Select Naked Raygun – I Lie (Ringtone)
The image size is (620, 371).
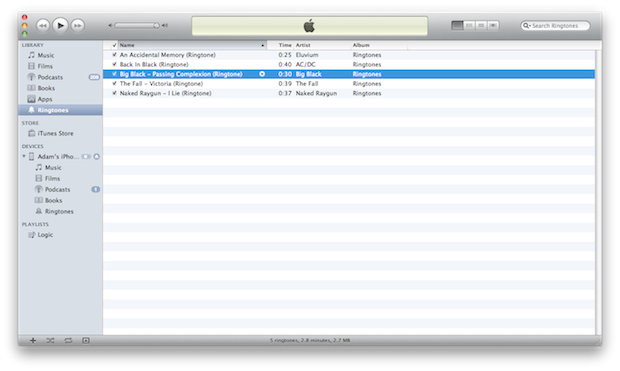point(166,93)
